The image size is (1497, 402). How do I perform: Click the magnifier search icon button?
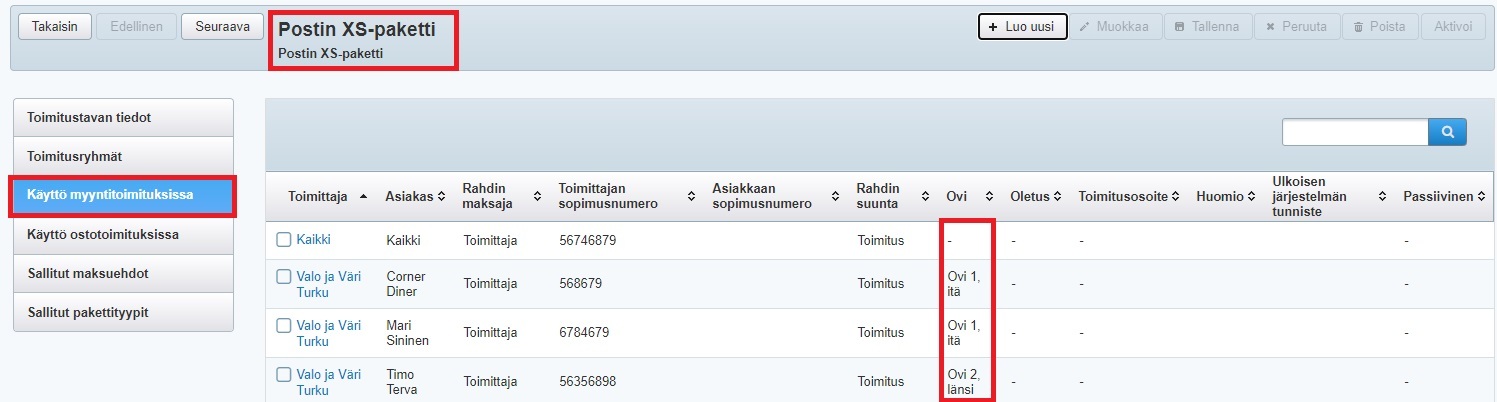pos(1447,132)
